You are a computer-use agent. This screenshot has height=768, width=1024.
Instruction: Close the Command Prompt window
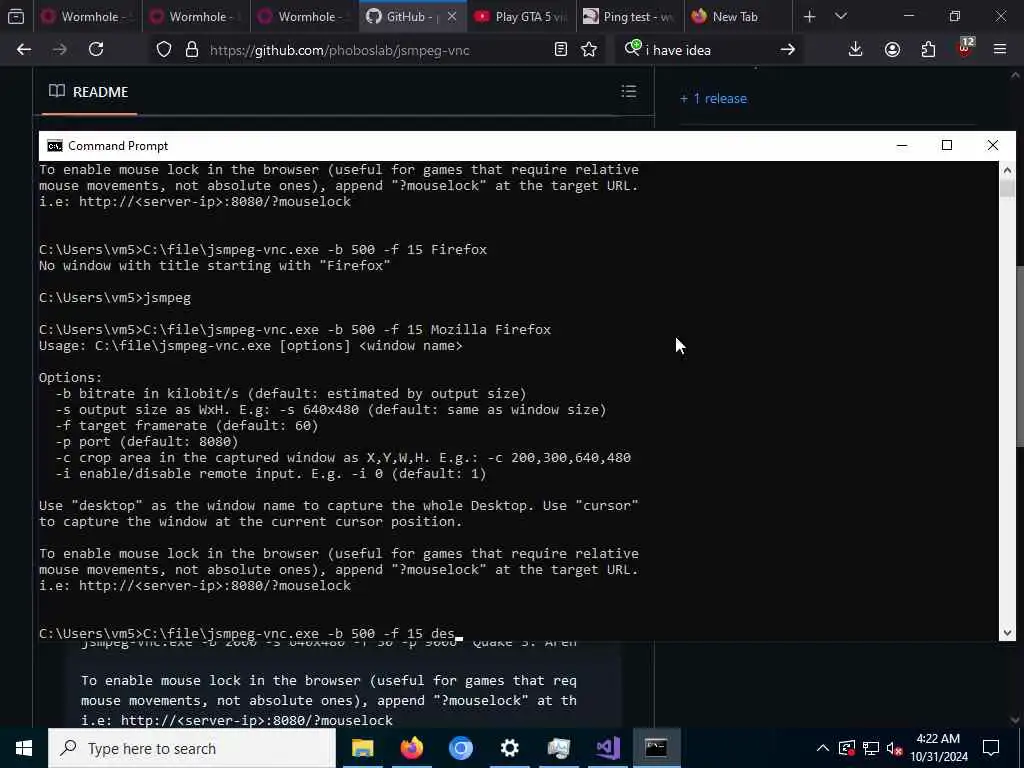(993, 145)
